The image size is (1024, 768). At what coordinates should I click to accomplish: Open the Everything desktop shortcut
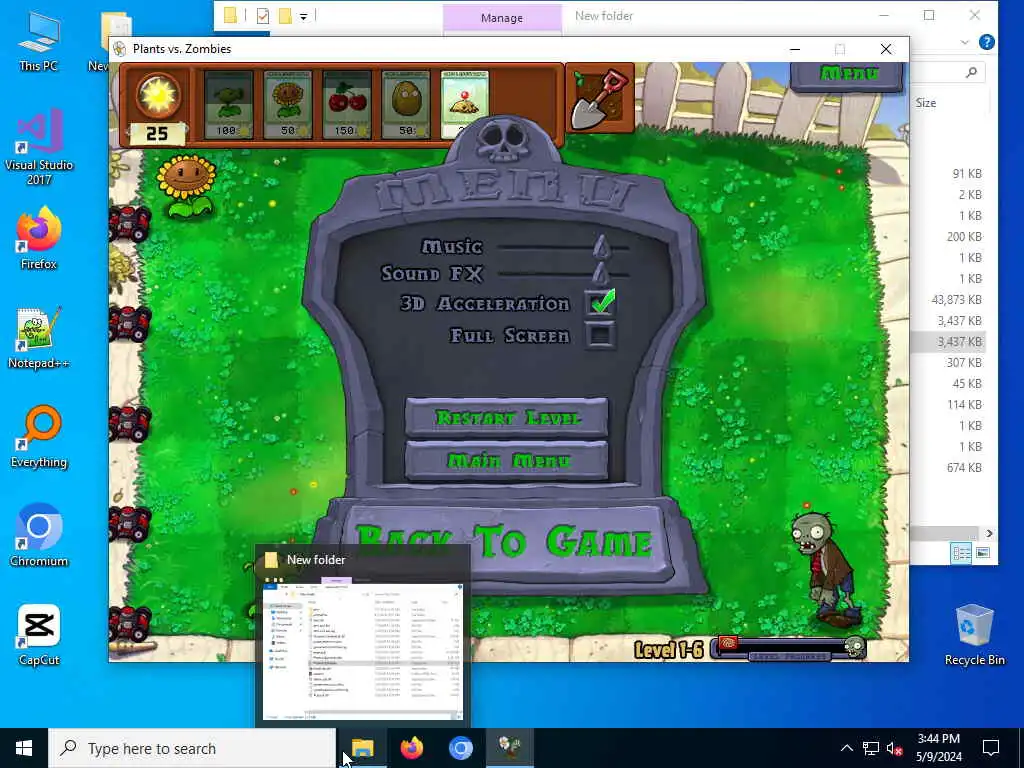pyautogui.click(x=39, y=438)
